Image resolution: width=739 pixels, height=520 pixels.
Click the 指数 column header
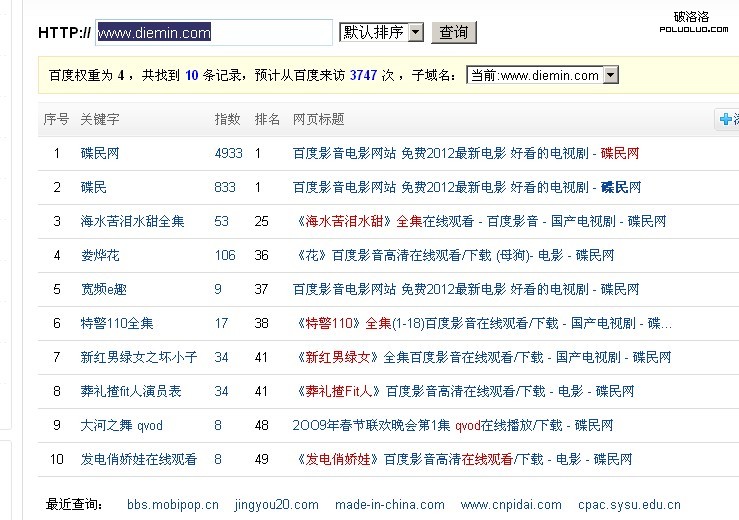[x=228, y=119]
